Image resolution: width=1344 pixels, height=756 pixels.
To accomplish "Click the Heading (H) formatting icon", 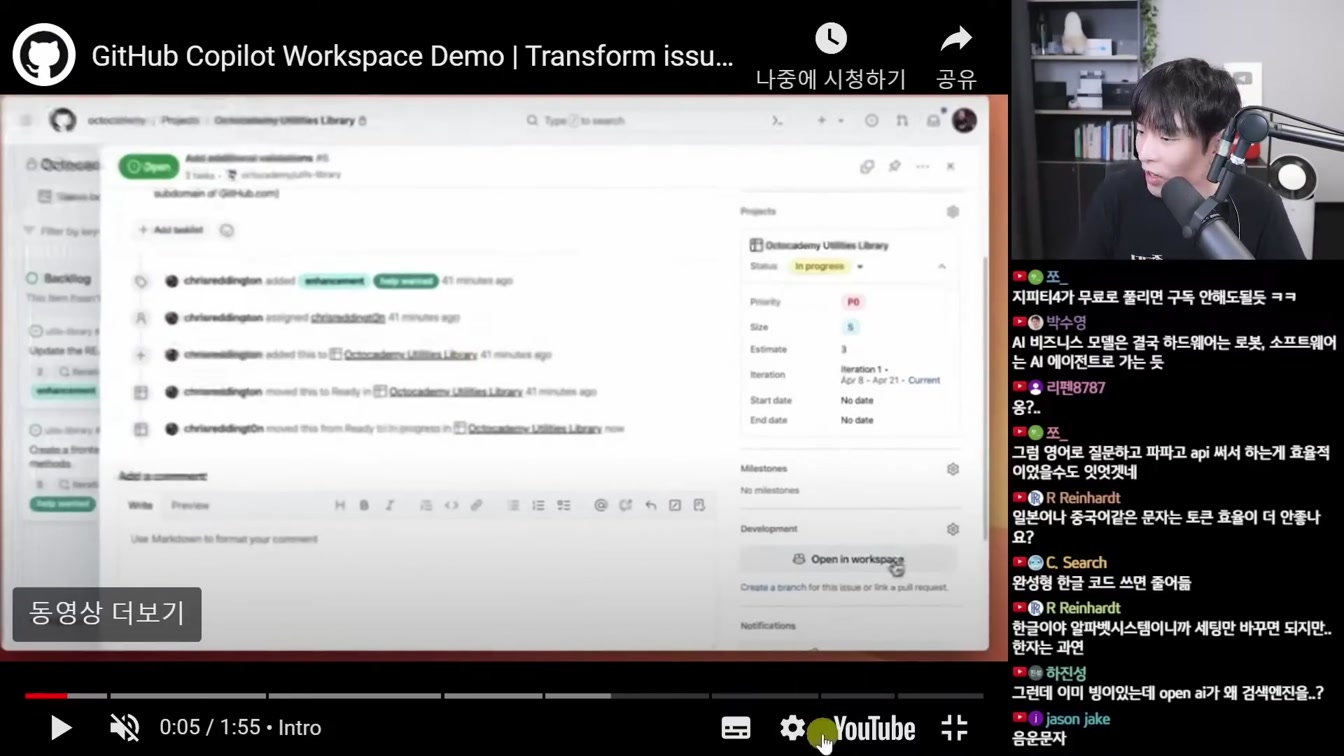I will pyautogui.click(x=340, y=505).
